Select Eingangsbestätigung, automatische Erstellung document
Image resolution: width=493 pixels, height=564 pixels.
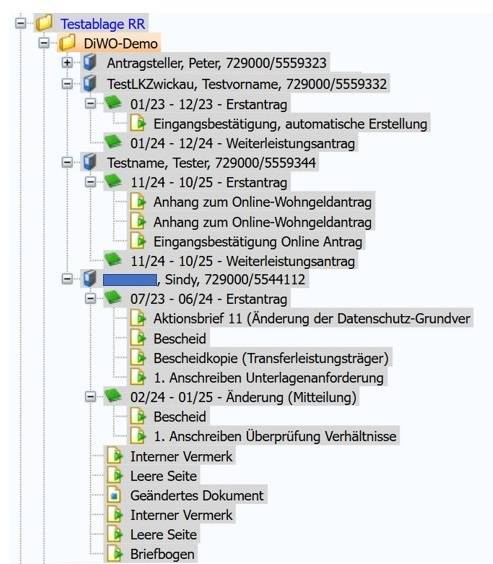[x=290, y=124]
